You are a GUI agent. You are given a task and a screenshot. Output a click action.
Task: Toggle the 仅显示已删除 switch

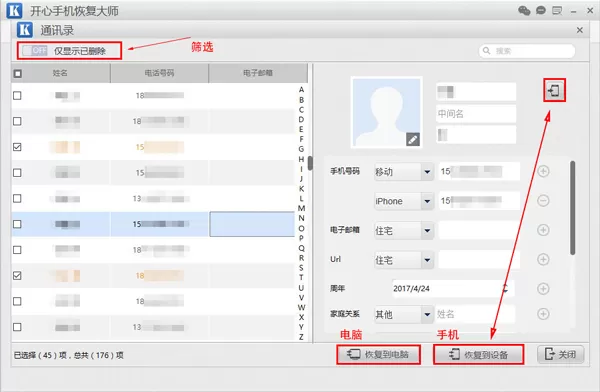coord(34,51)
